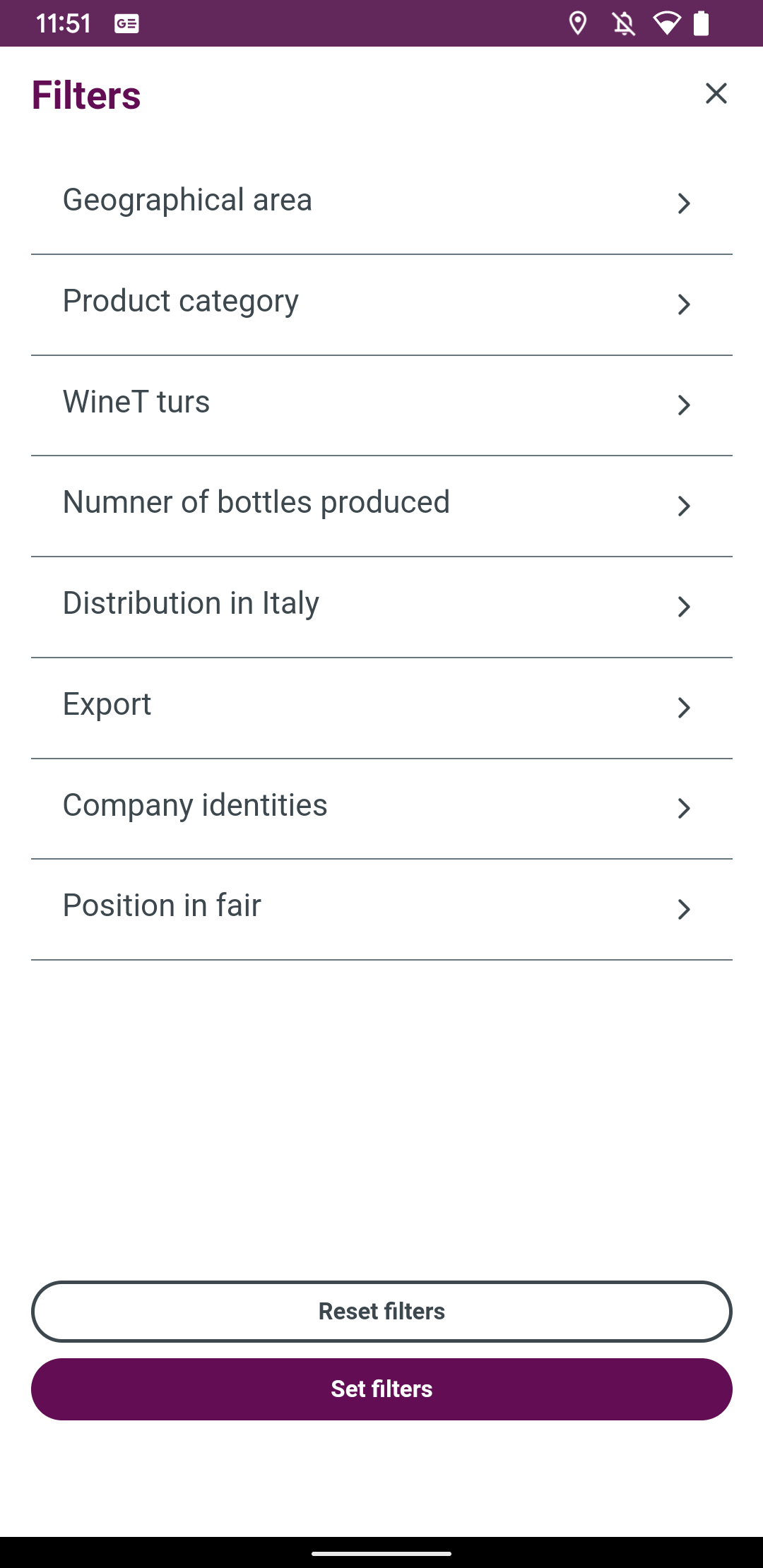The image size is (763, 1568).
Task: Select the Export filter label
Action: click(107, 704)
